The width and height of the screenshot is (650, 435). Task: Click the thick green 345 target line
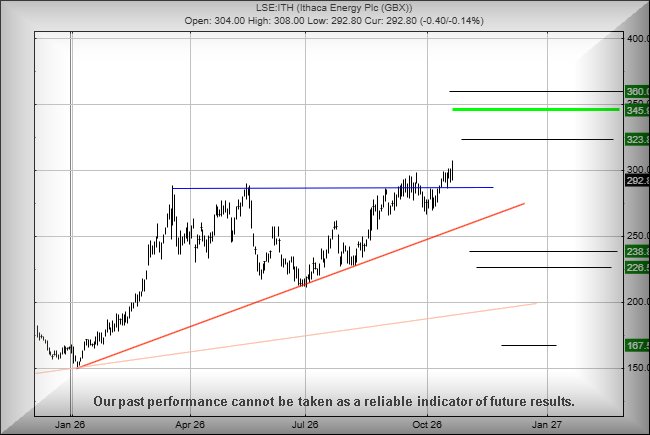536,109
